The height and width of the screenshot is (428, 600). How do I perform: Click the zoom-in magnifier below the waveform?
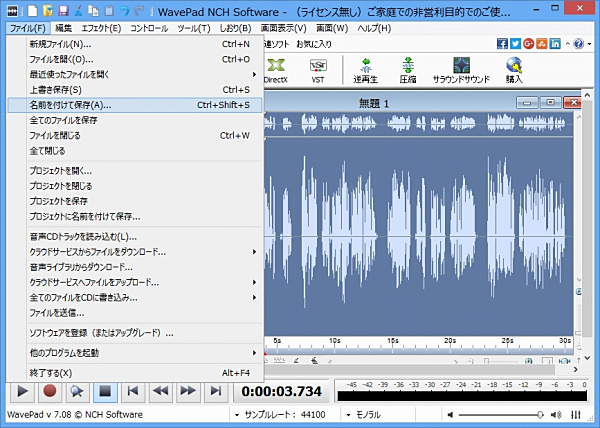click(x=528, y=361)
